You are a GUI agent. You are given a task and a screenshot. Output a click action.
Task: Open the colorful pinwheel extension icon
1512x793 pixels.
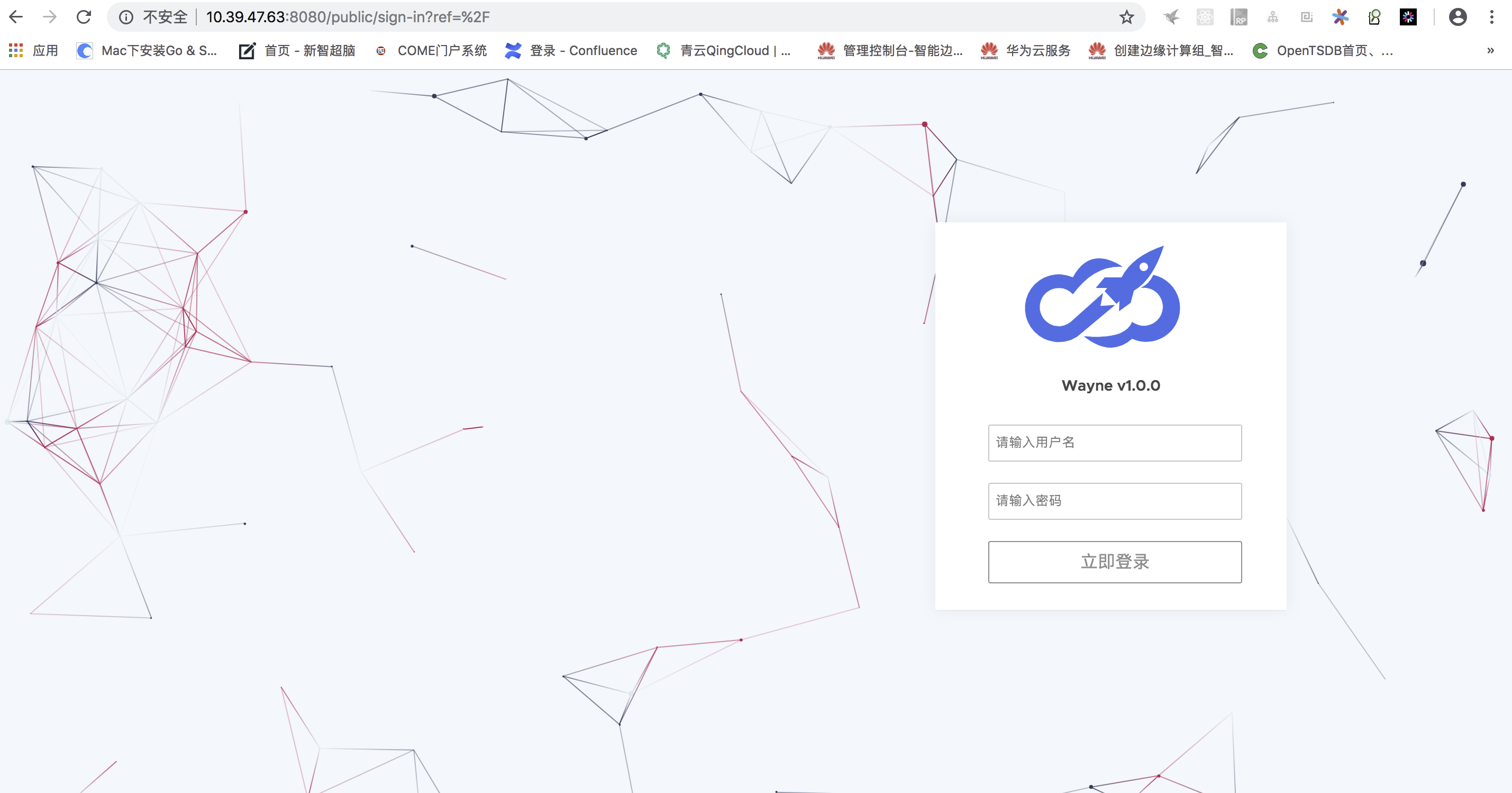[1340, 17]
